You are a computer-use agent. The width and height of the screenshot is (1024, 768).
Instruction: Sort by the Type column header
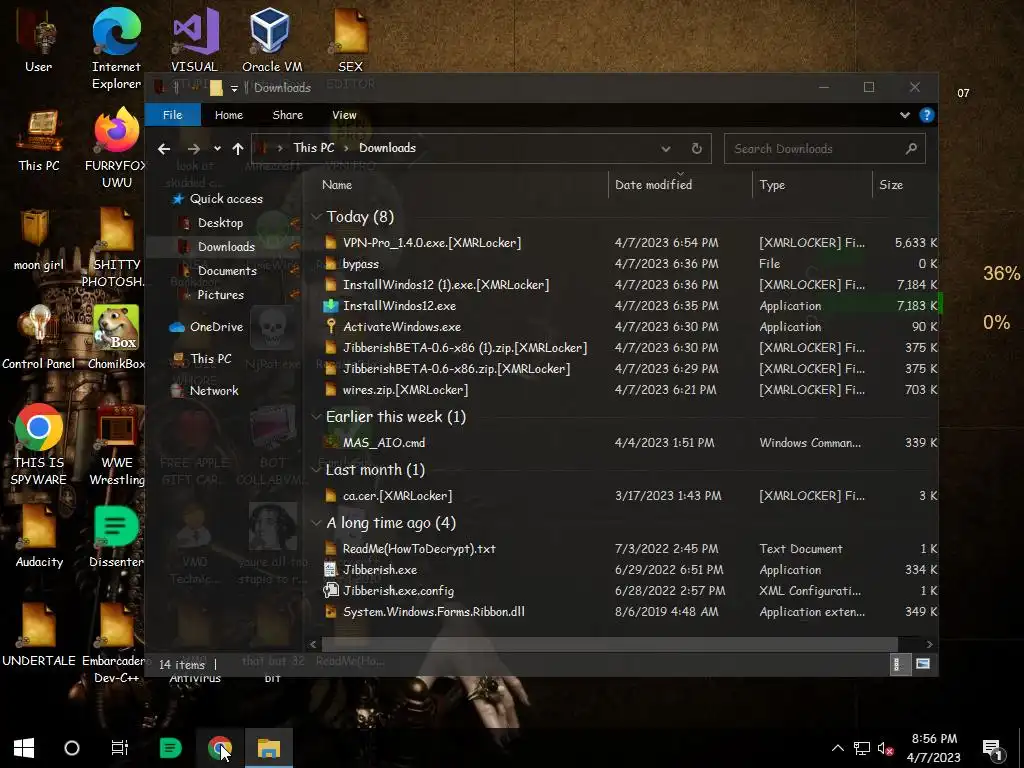(x=812, y=185)
